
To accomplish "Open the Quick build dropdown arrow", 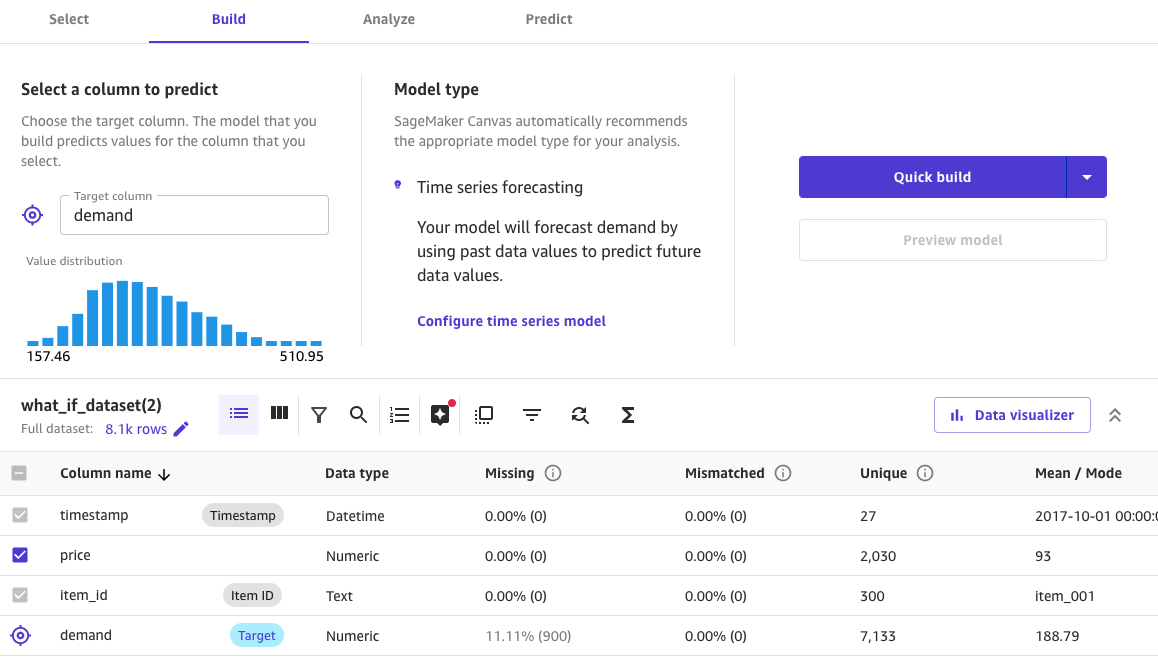I will 1087,177.
